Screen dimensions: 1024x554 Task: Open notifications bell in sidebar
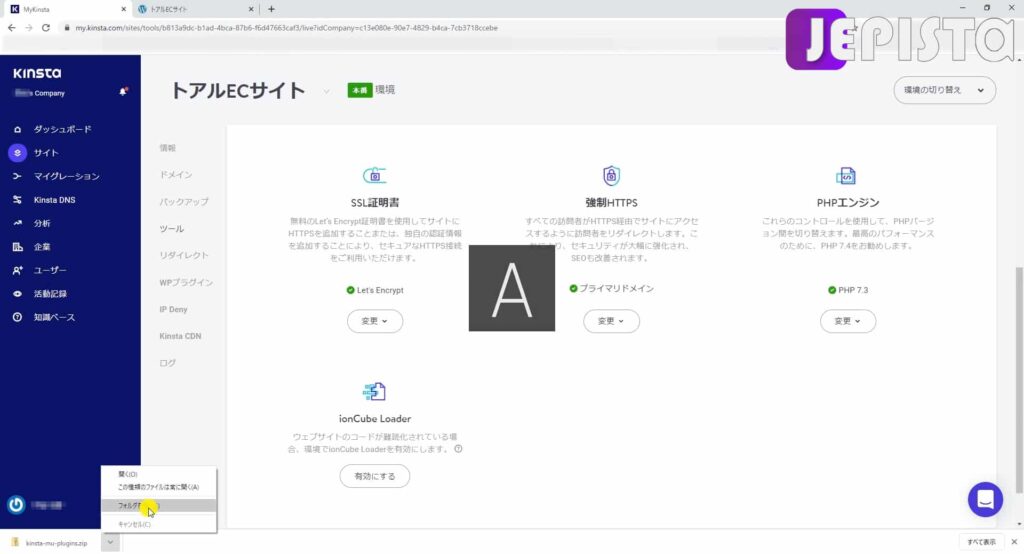click(x=123, y=91)
